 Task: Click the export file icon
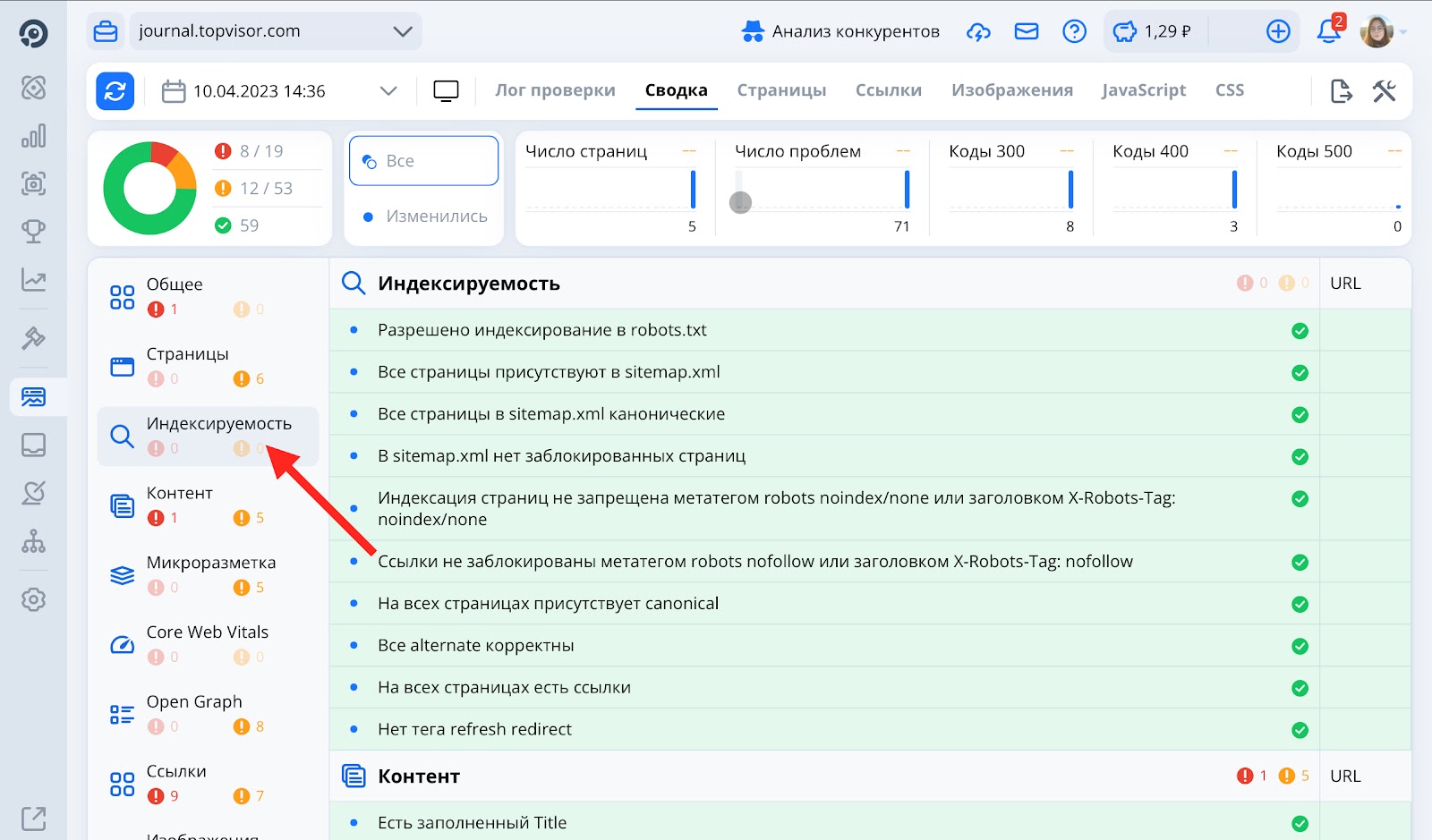click(1341, 91)
